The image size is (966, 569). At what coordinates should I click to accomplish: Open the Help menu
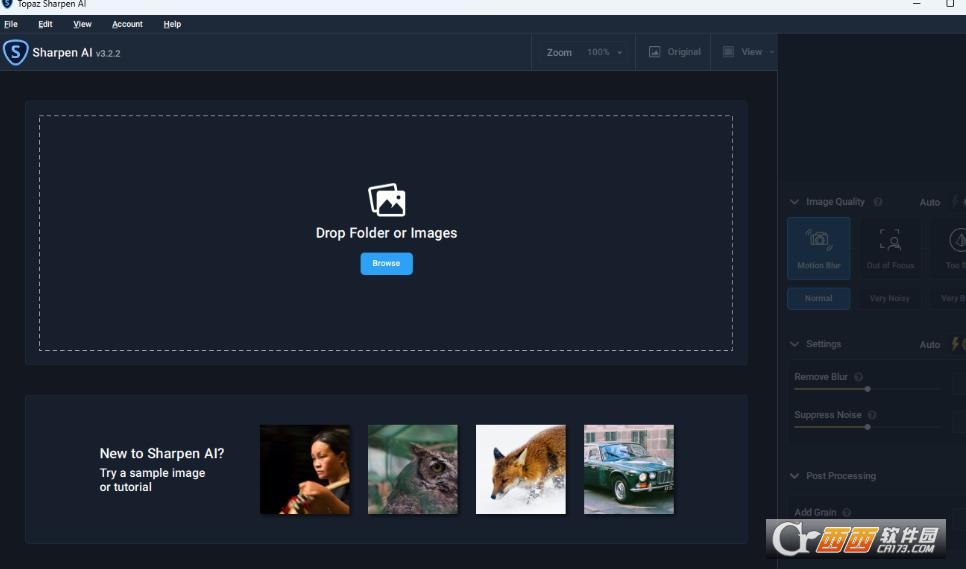[172, 24]
